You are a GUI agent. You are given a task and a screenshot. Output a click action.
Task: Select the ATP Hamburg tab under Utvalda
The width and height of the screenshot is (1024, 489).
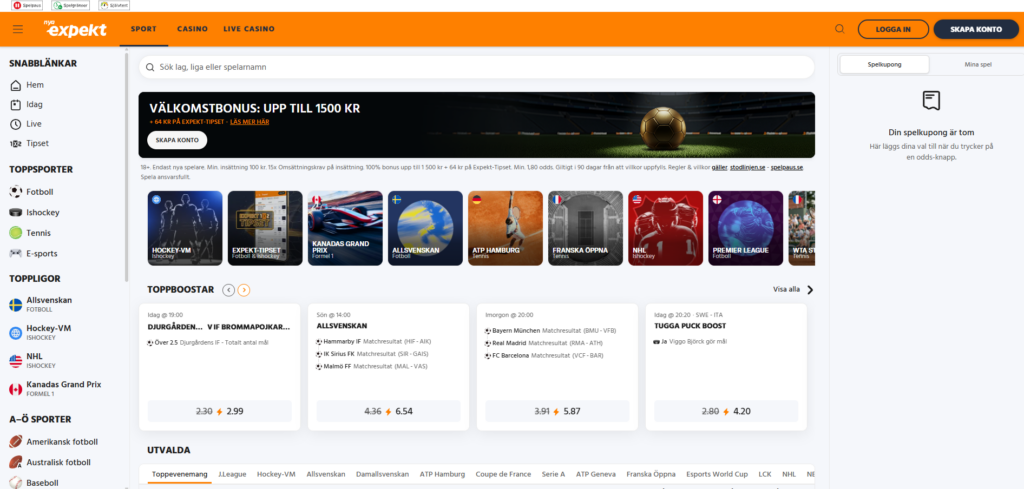click(x=442, y=475)
